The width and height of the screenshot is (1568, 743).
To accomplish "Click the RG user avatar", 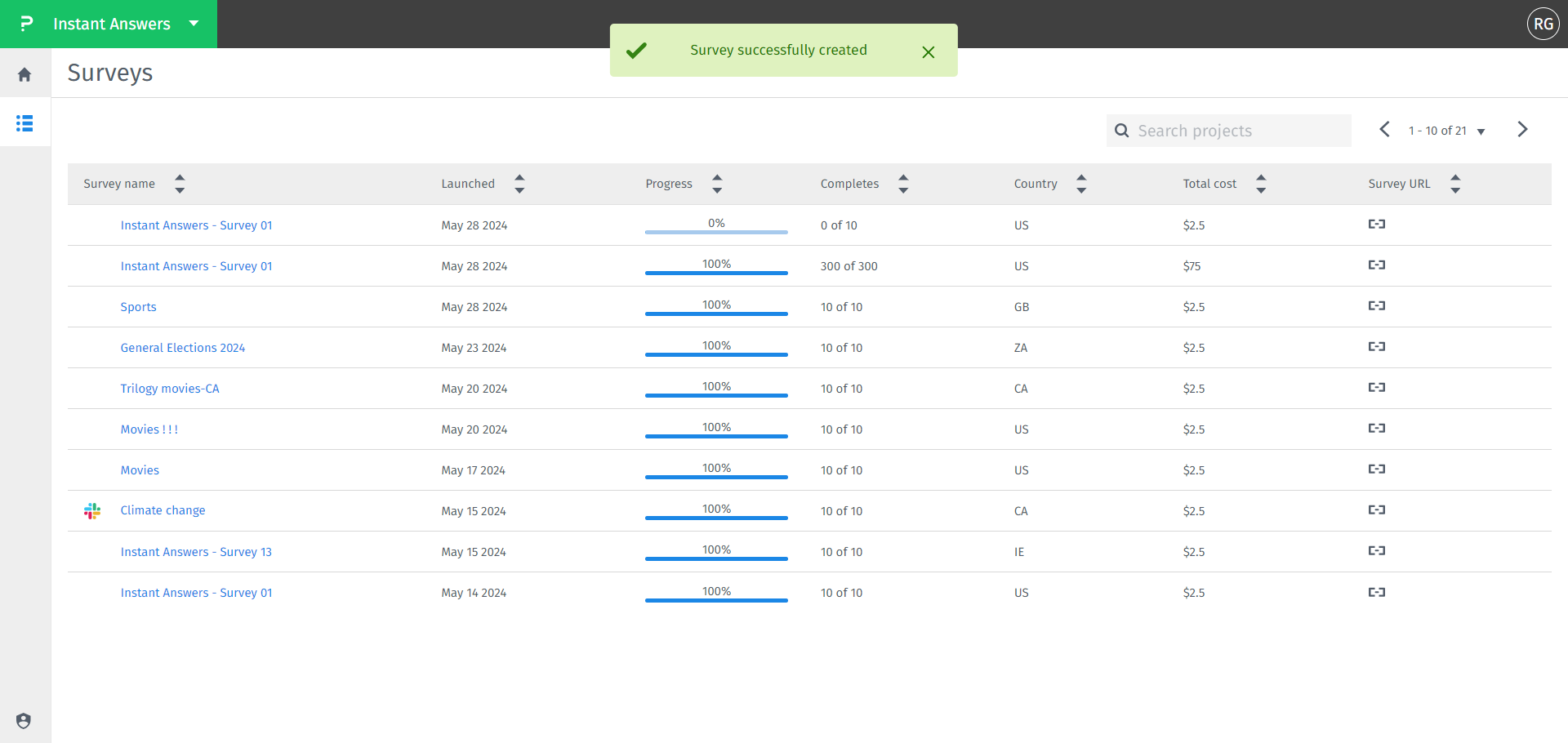I will point(1543,24).
